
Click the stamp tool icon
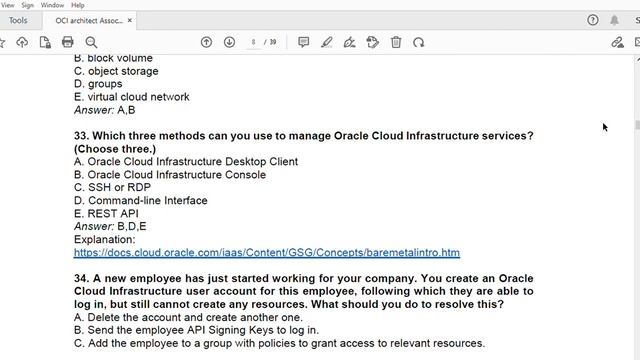point(373,42)
